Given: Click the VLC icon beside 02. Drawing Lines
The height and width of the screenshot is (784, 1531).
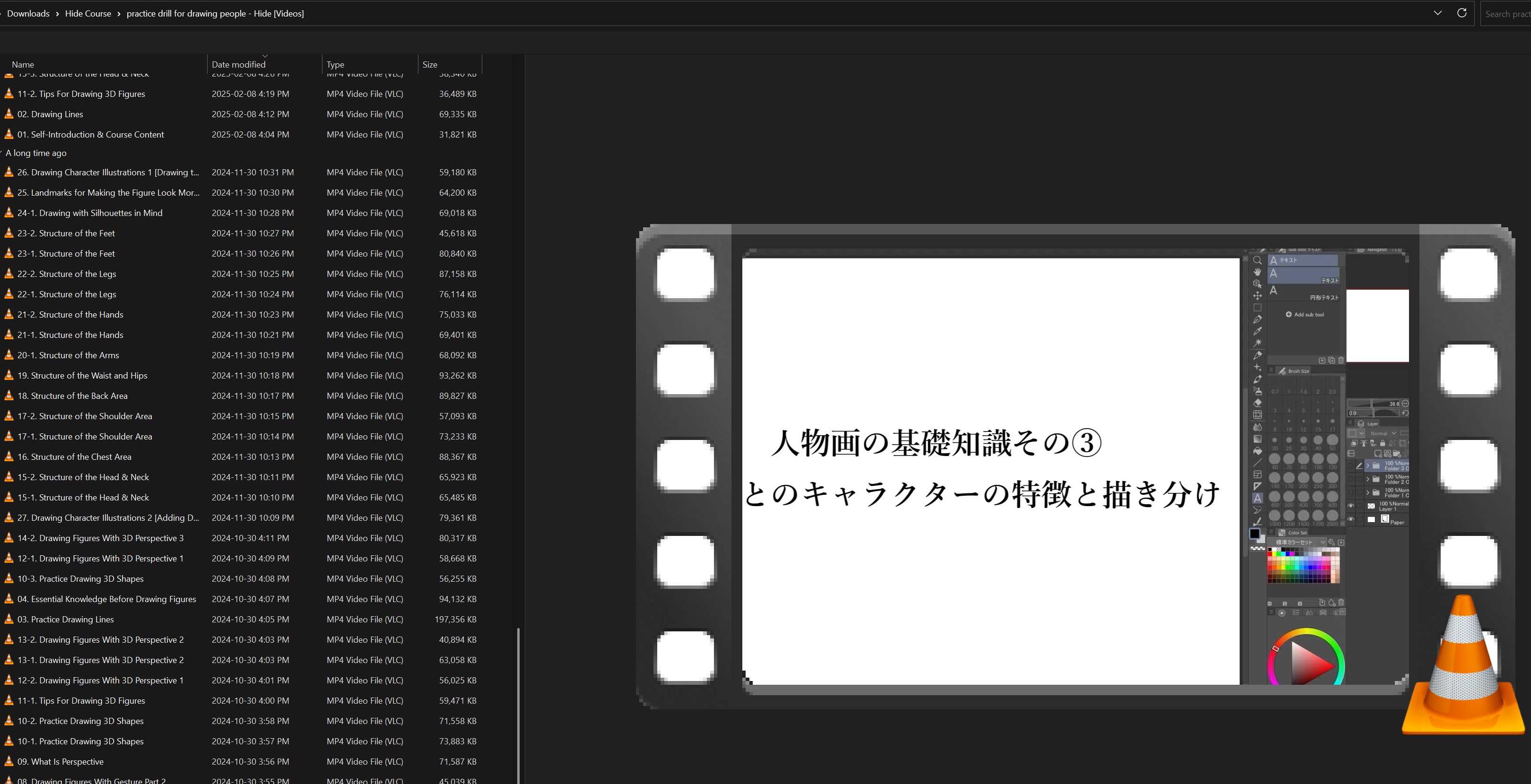Looking at the screenshot, I should (x=9, y=113).
